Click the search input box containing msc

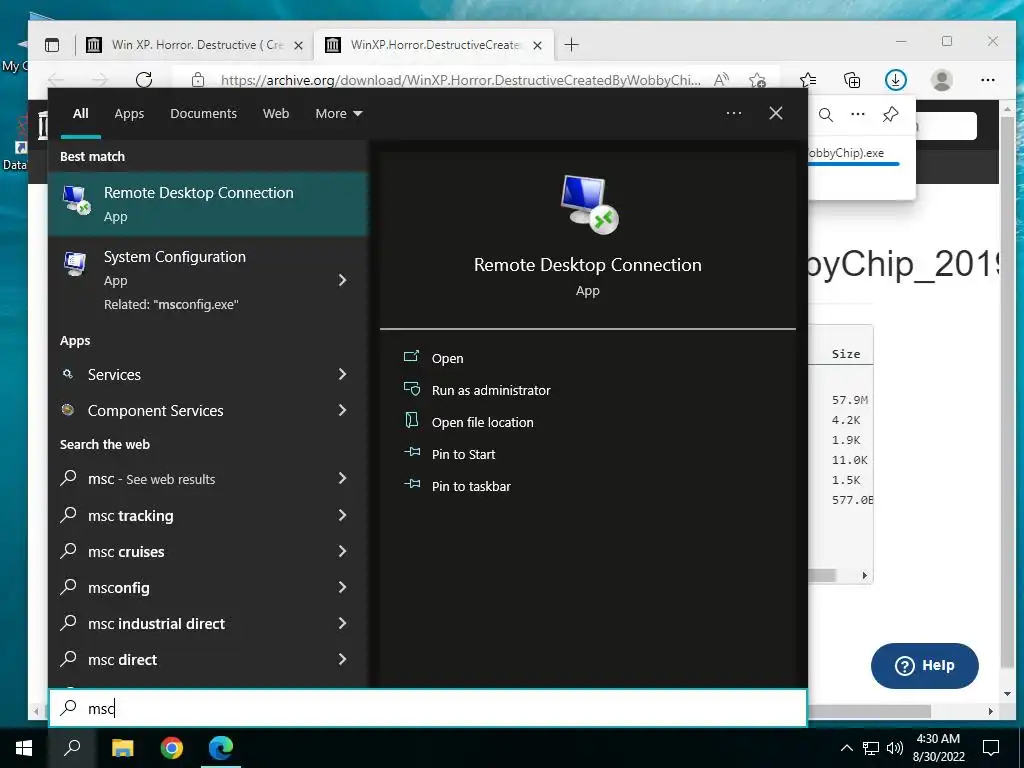(428, 708)
